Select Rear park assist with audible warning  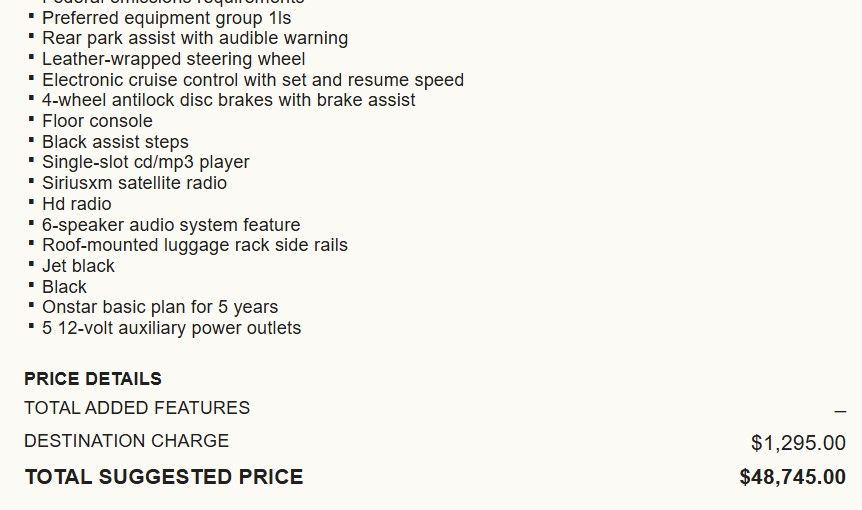195,38
